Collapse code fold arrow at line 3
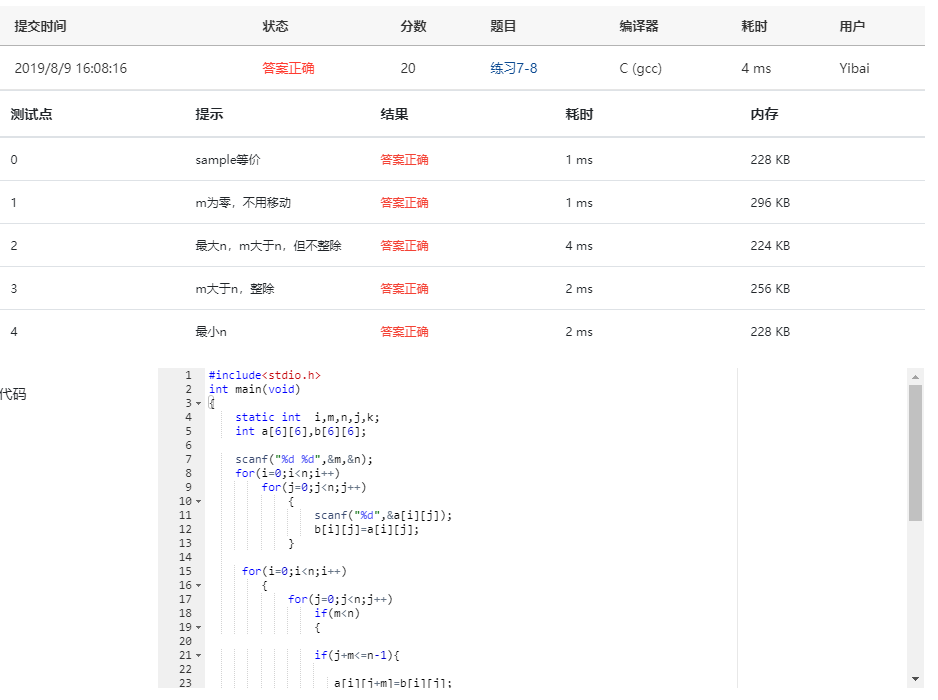 click(x=199, y=403)
